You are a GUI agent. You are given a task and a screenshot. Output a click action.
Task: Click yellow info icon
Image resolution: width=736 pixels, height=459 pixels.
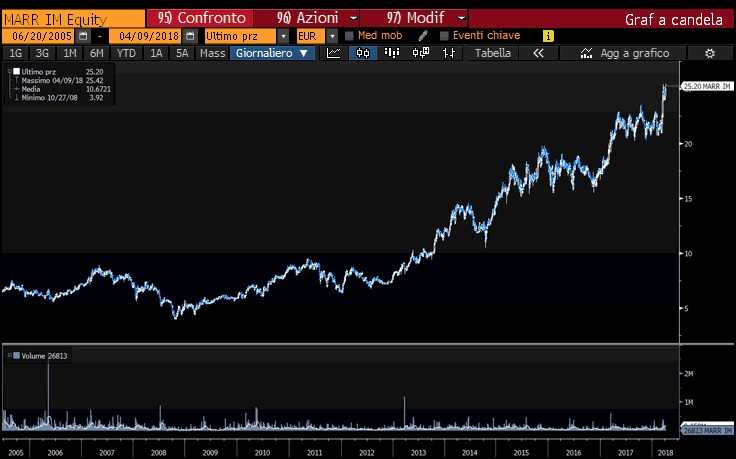[x=548, y=36]
